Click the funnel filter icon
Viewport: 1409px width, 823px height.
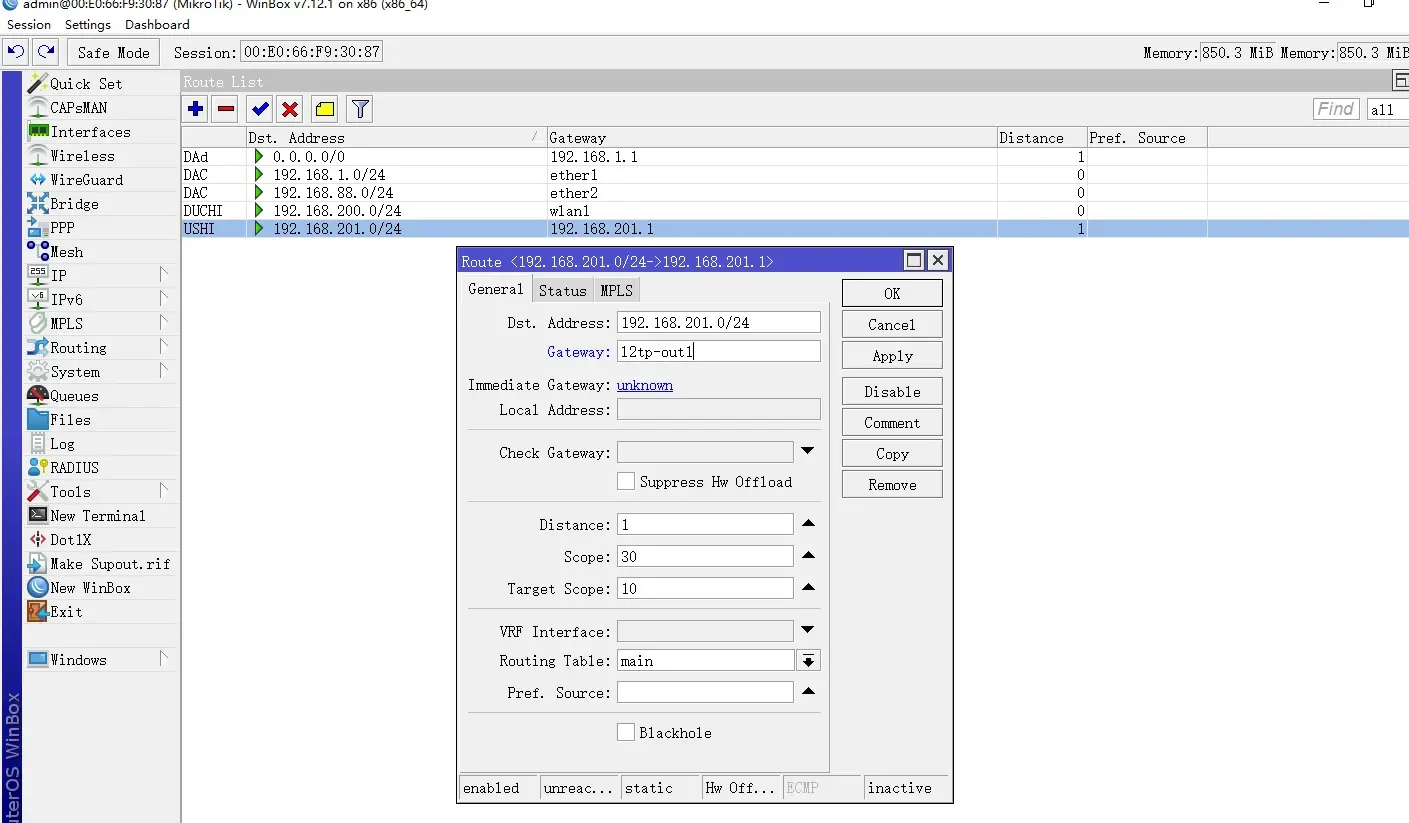[x=360, y=109]
